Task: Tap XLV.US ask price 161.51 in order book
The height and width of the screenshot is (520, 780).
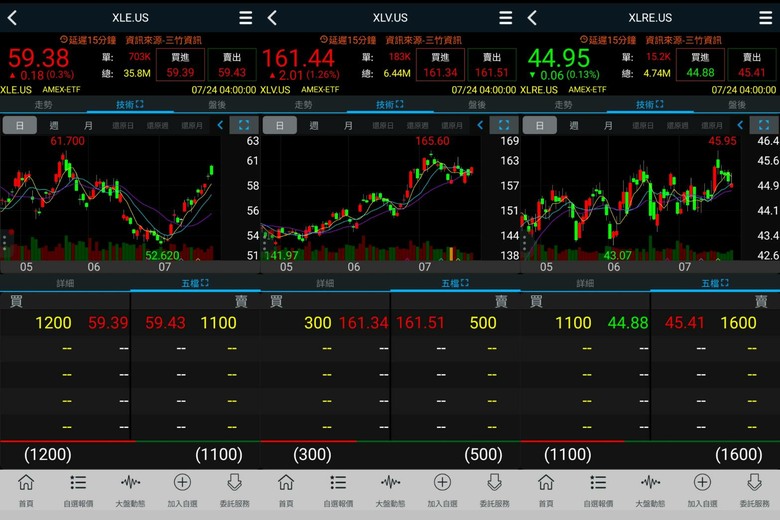Action: 420,323
